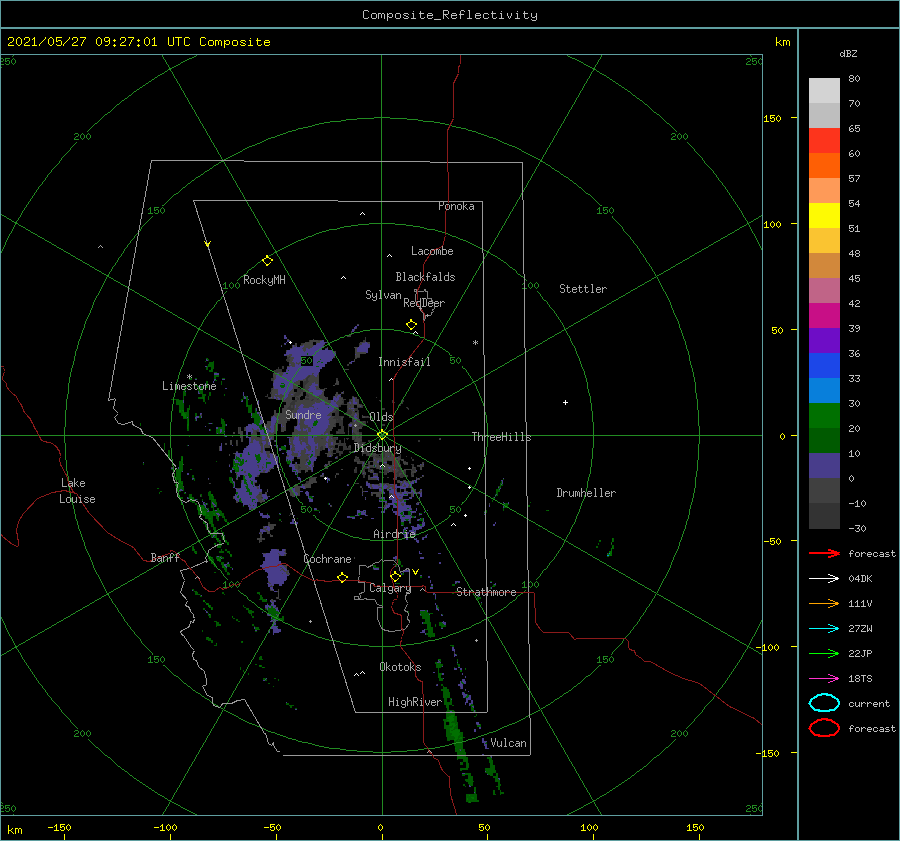Click the Vulcan city label
900x841 pixels.
pyautogui.click(x=508, y=743)
